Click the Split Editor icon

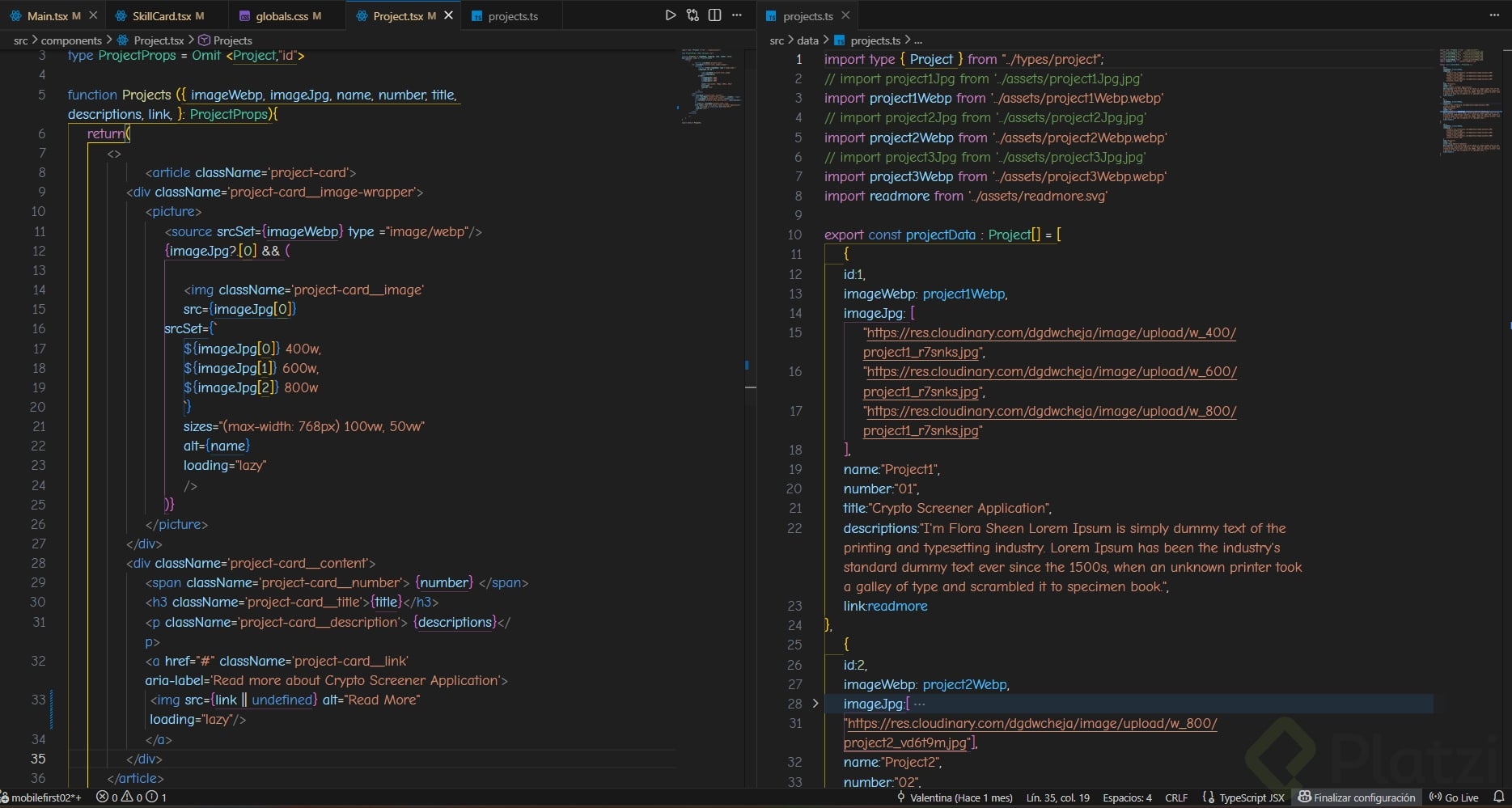coord(714,15)
